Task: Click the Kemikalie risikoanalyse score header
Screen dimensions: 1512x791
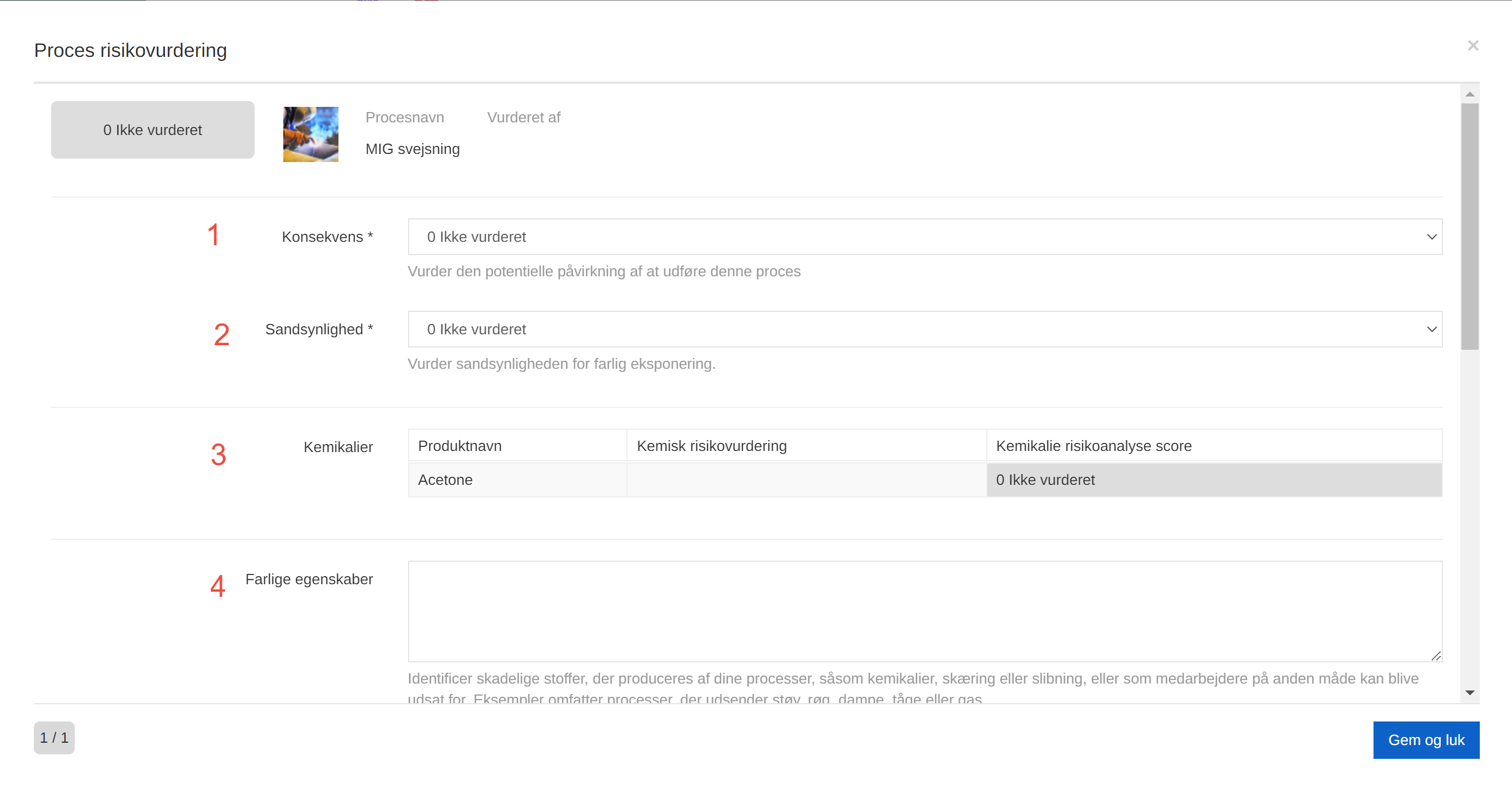Action: coord(1213,446)
